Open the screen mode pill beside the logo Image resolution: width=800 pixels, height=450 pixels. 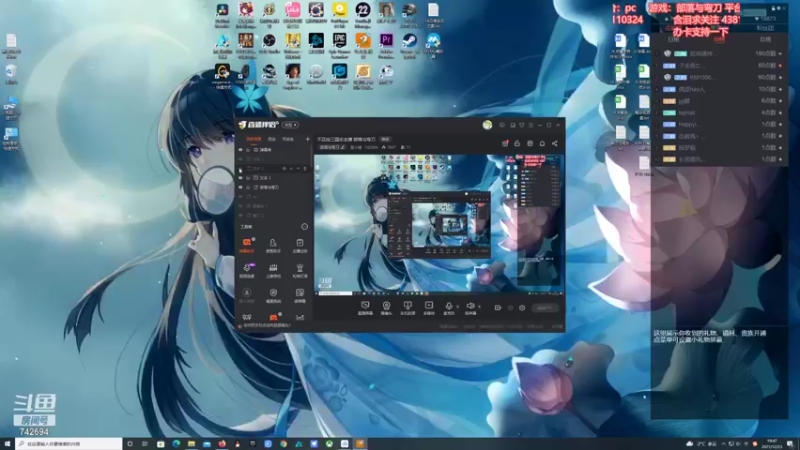[x=290, y=125]
